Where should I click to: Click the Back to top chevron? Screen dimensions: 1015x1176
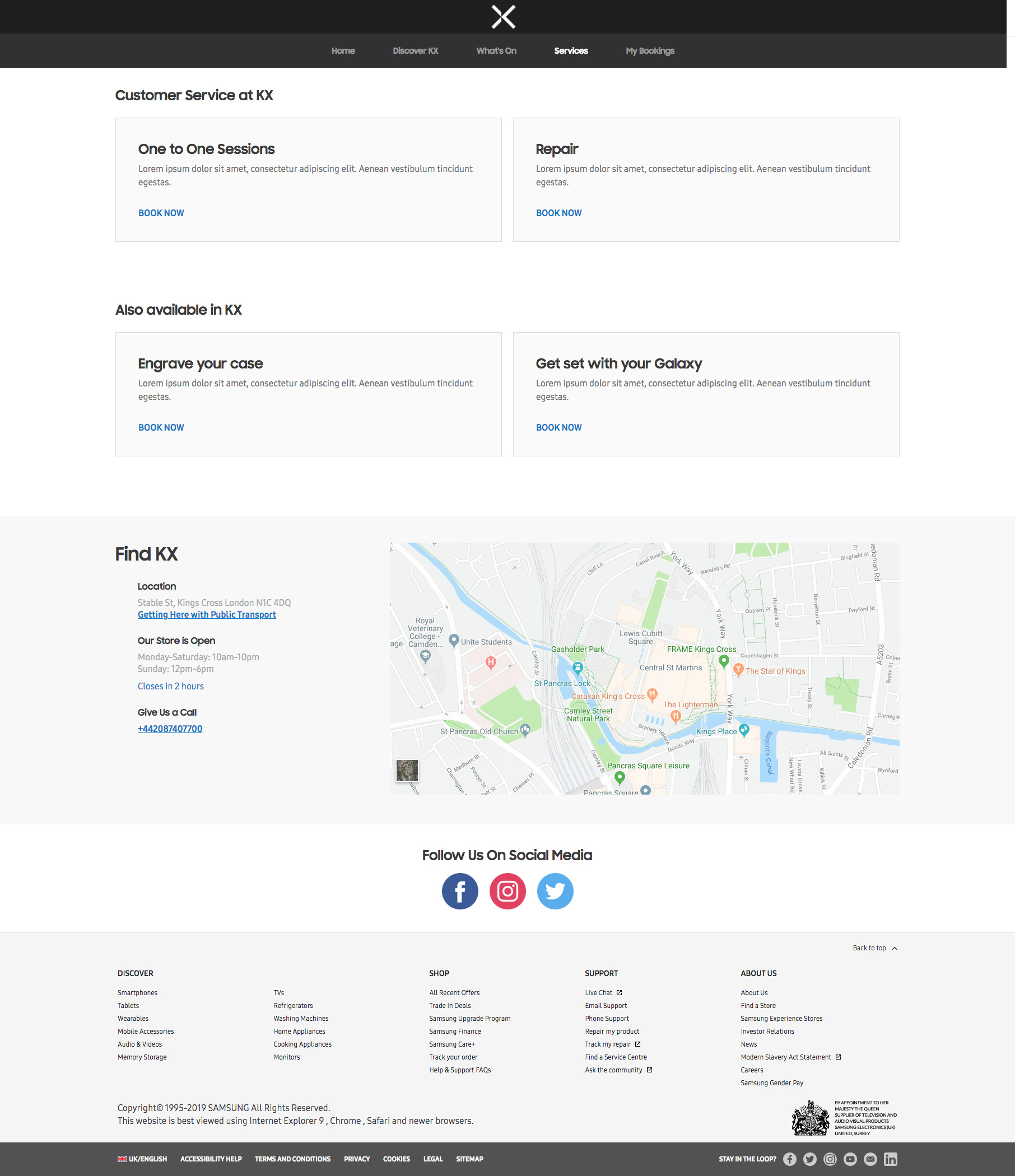pyautogui.click(x=895, y=948)
